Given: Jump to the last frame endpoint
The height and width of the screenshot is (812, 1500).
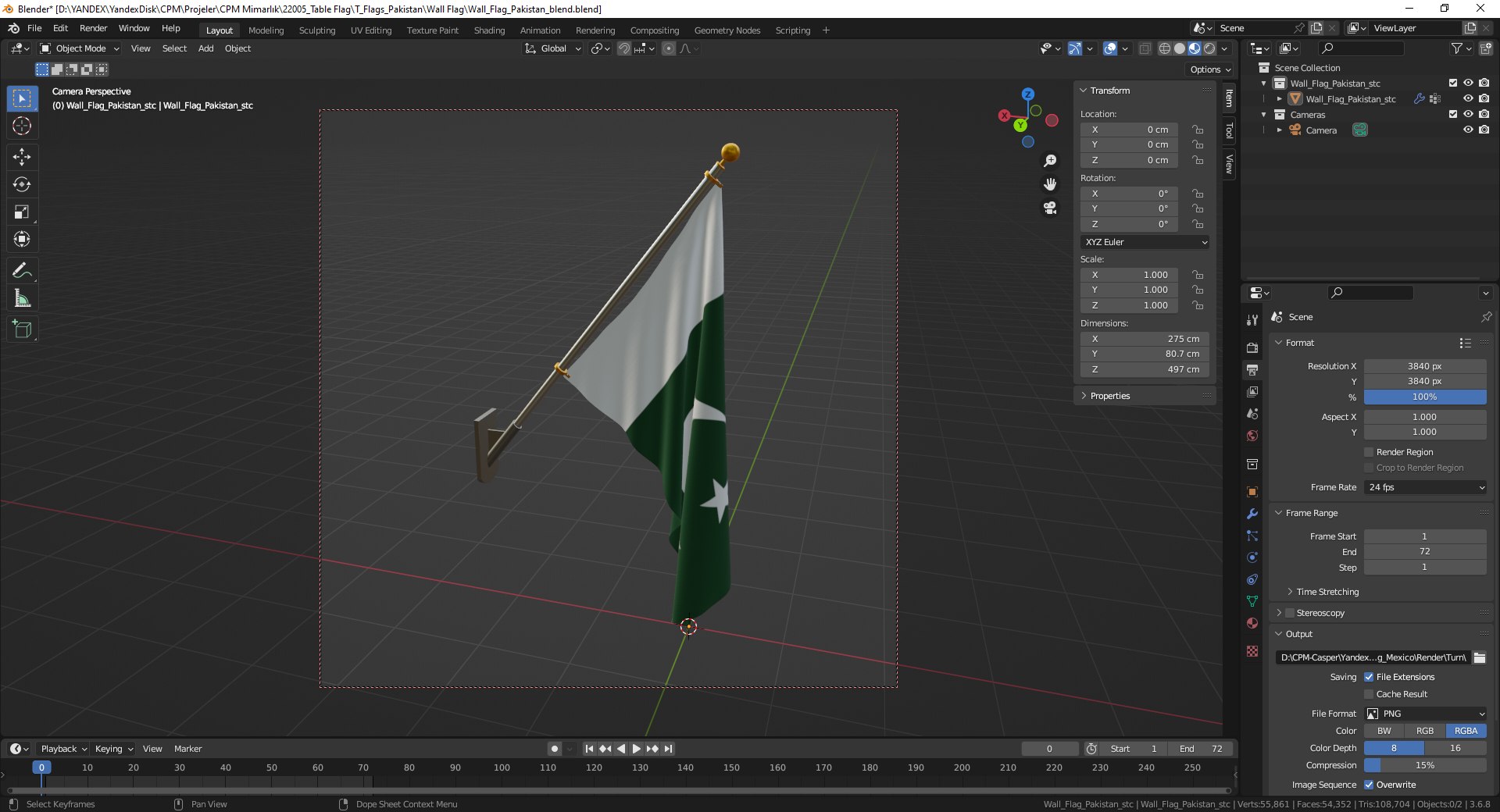Looking at the screenshot, I should click(x=668, y=749).
